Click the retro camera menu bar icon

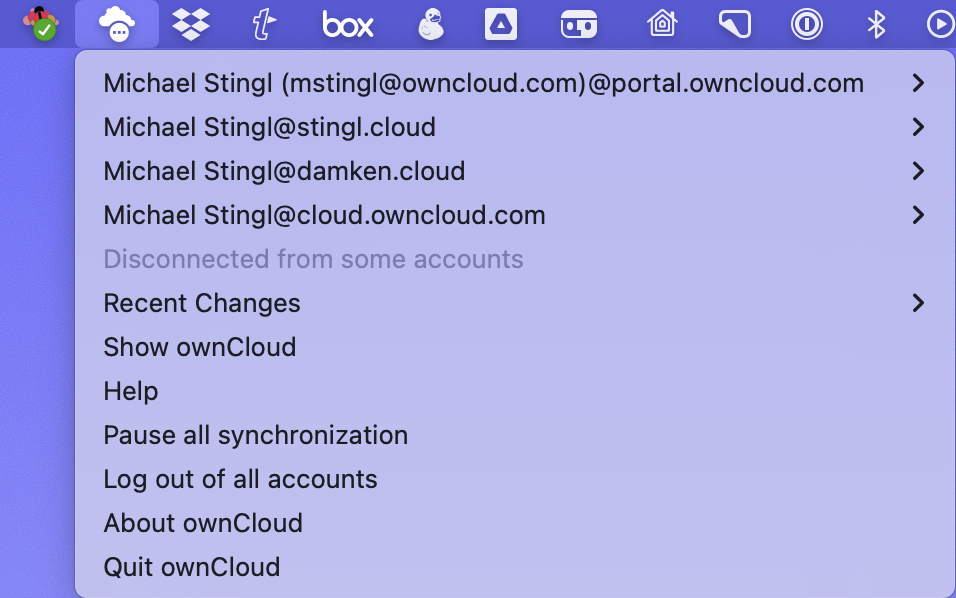580,23
